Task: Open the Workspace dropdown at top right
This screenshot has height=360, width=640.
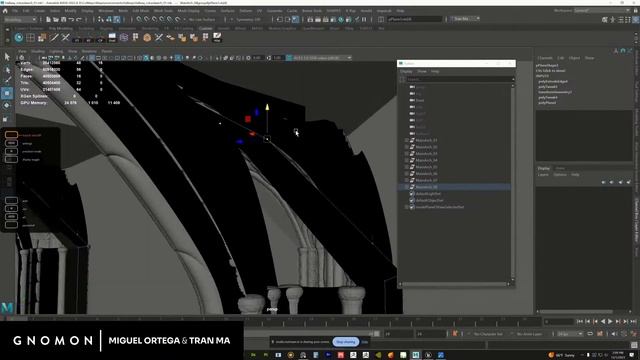Action: pyautogui.click(x=602, y=11)
